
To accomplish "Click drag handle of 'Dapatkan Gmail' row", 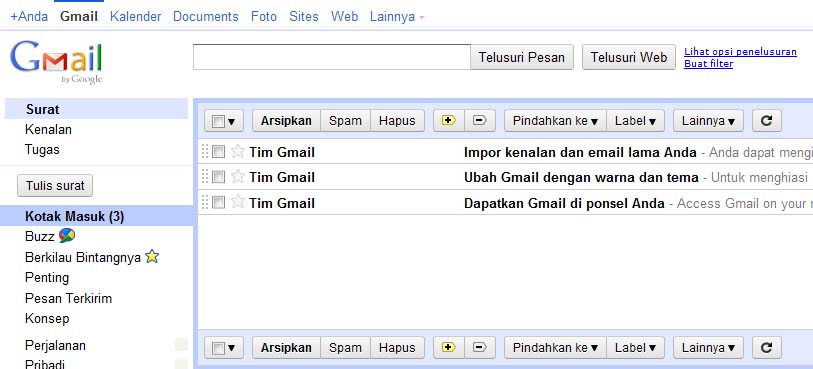I will click(204, 202).
